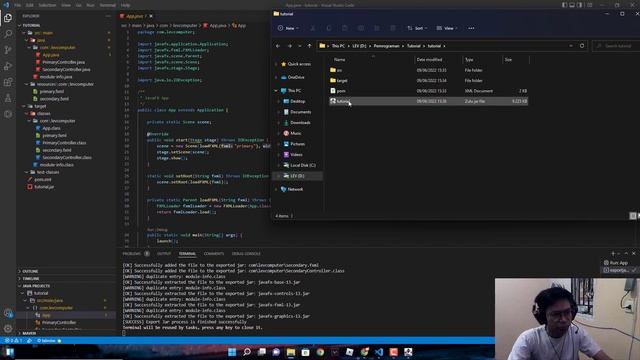Open module-info.java in VS Code Explorer

click(56, 77)
